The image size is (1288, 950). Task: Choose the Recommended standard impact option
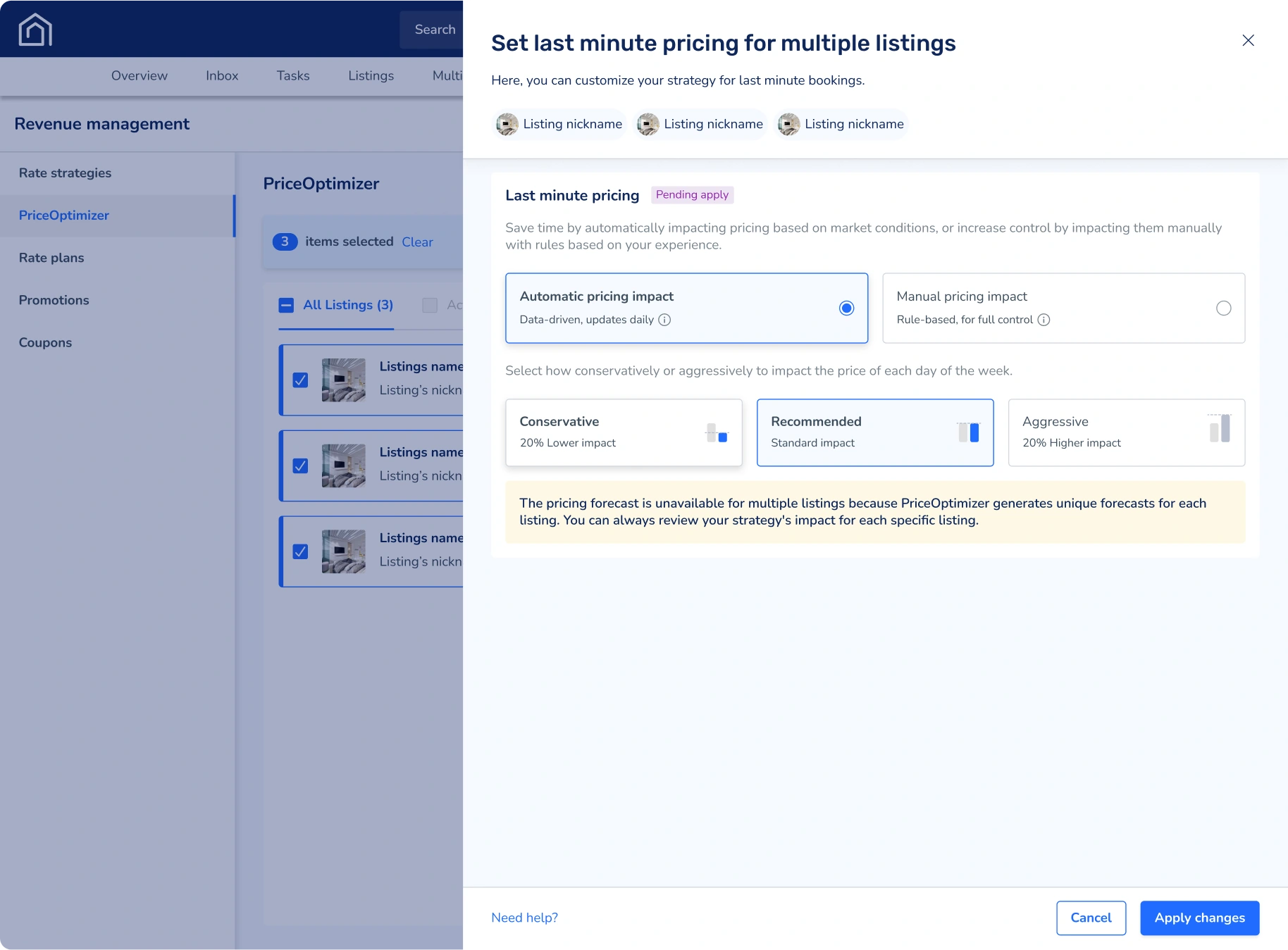point(875,432)
